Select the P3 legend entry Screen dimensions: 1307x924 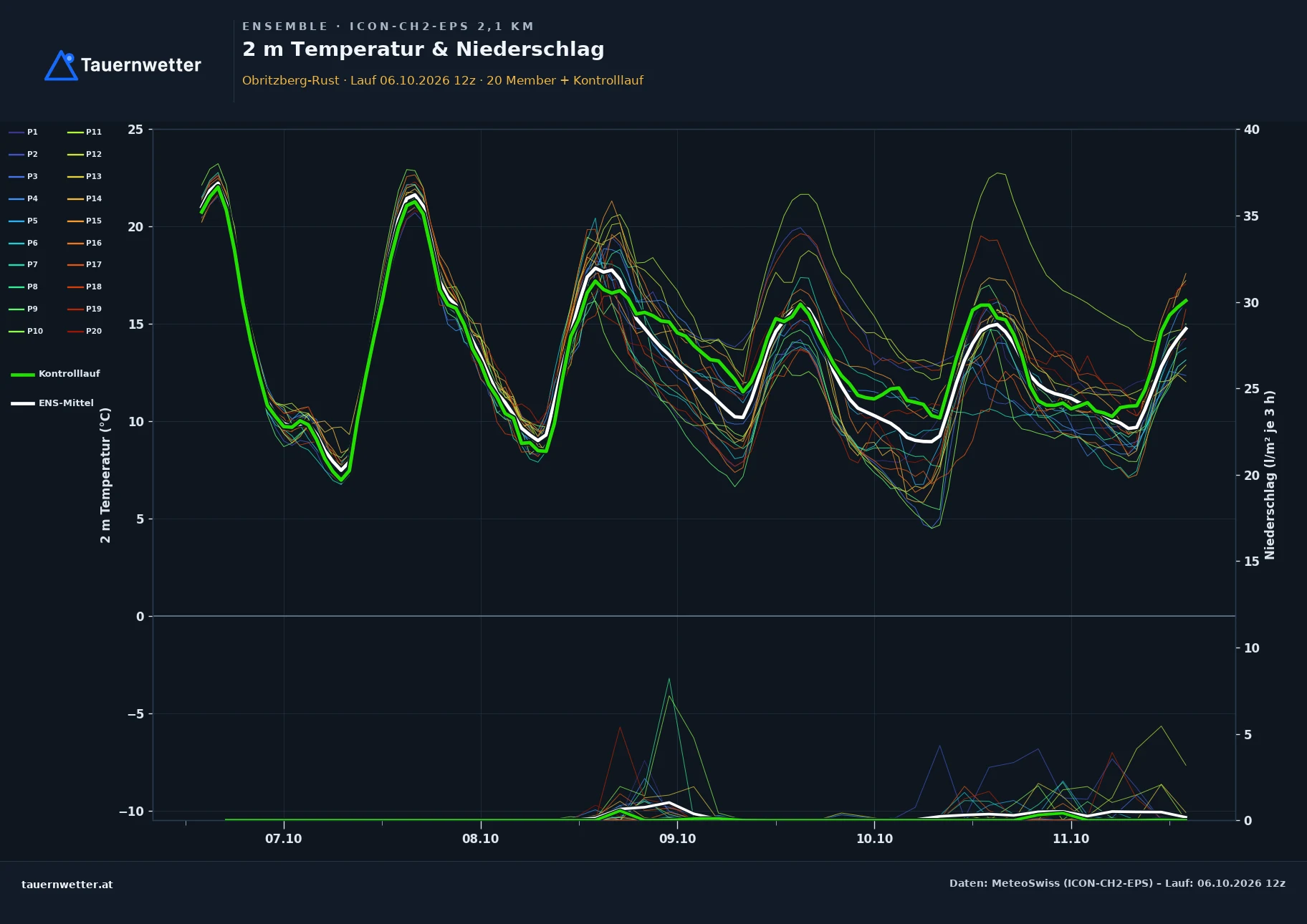coord(24,176)
